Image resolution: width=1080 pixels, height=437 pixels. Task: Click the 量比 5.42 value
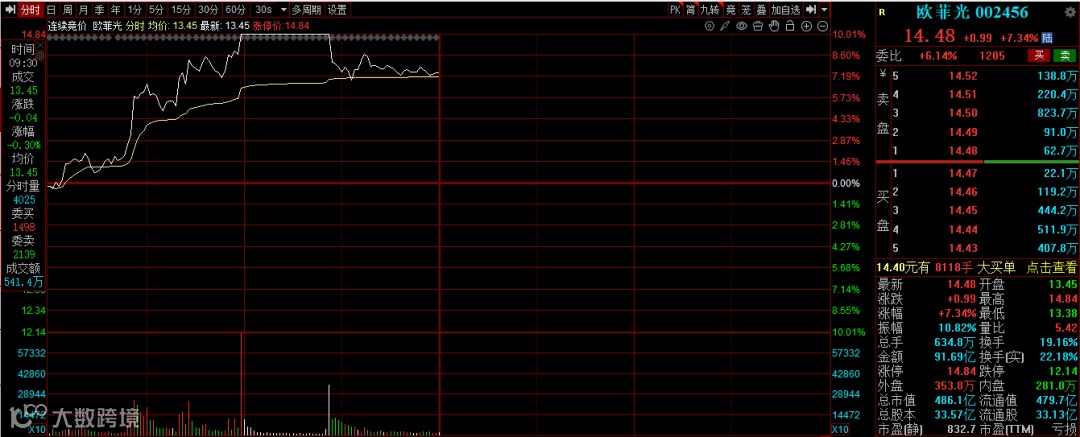[x=1066, y=326]
